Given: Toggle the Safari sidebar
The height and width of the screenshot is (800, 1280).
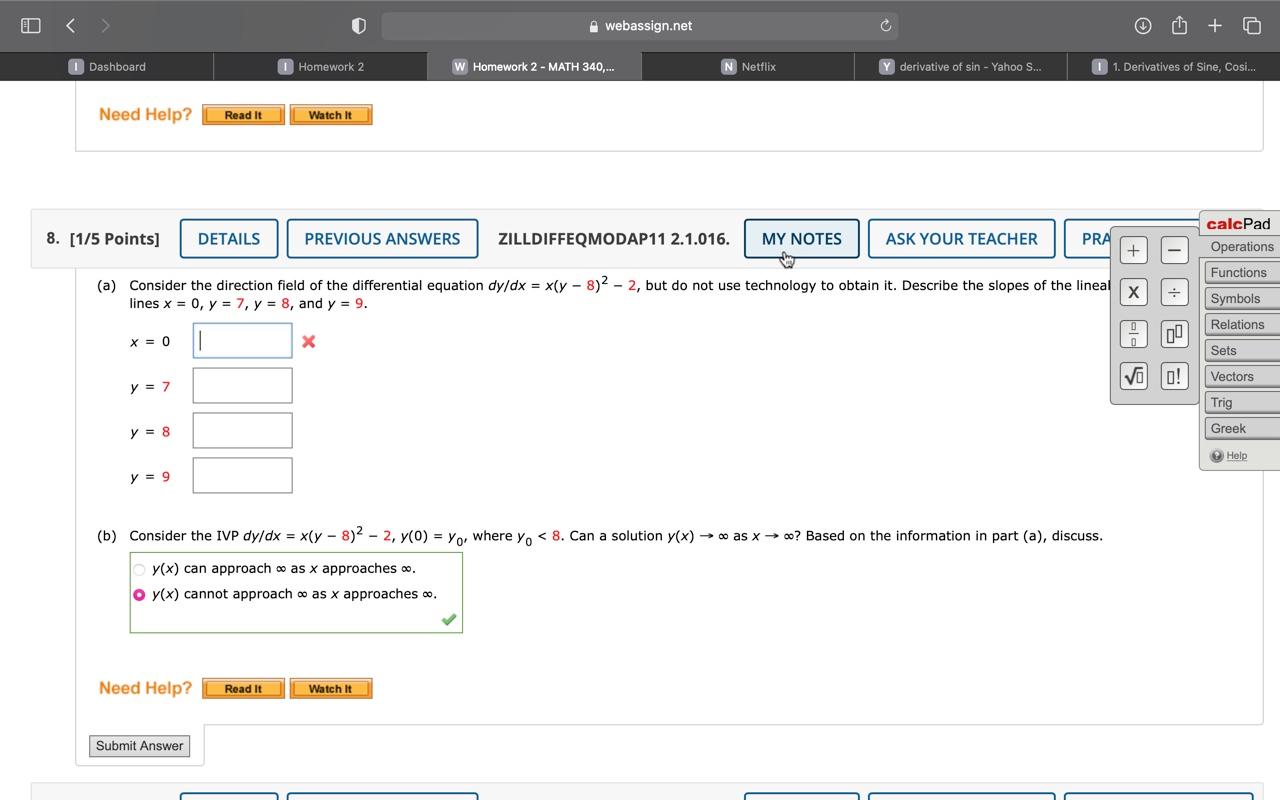Looking at the screenshot, I should click(x=30, y=25).
